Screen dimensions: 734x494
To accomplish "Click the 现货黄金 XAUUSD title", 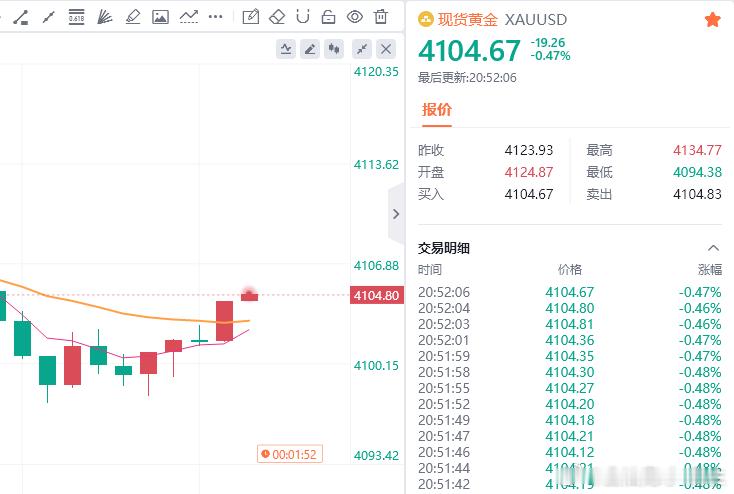I will 502,20.
